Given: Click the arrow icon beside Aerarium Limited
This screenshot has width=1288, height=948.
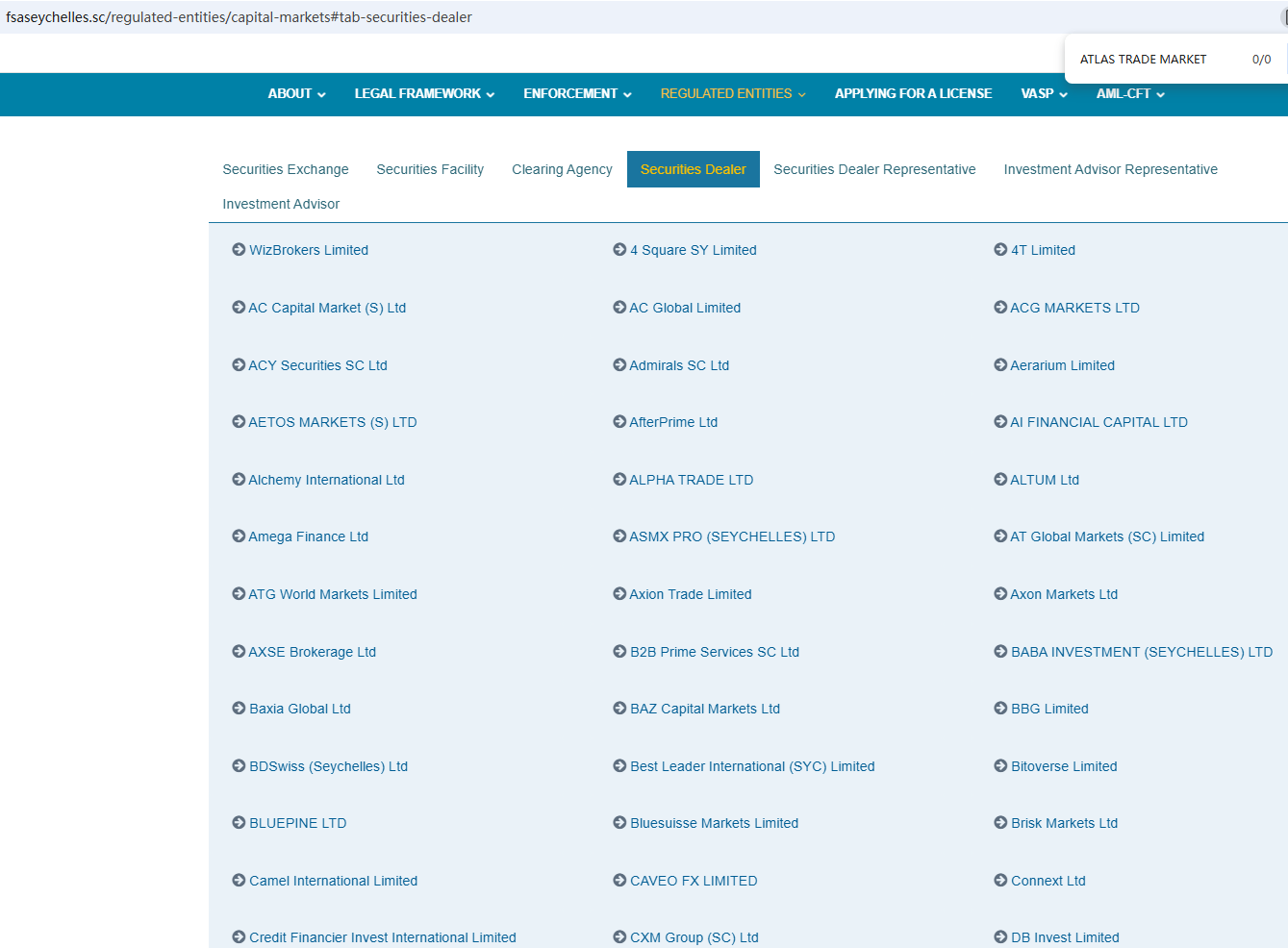Looking at the screenshot, I should point(1000,365).
